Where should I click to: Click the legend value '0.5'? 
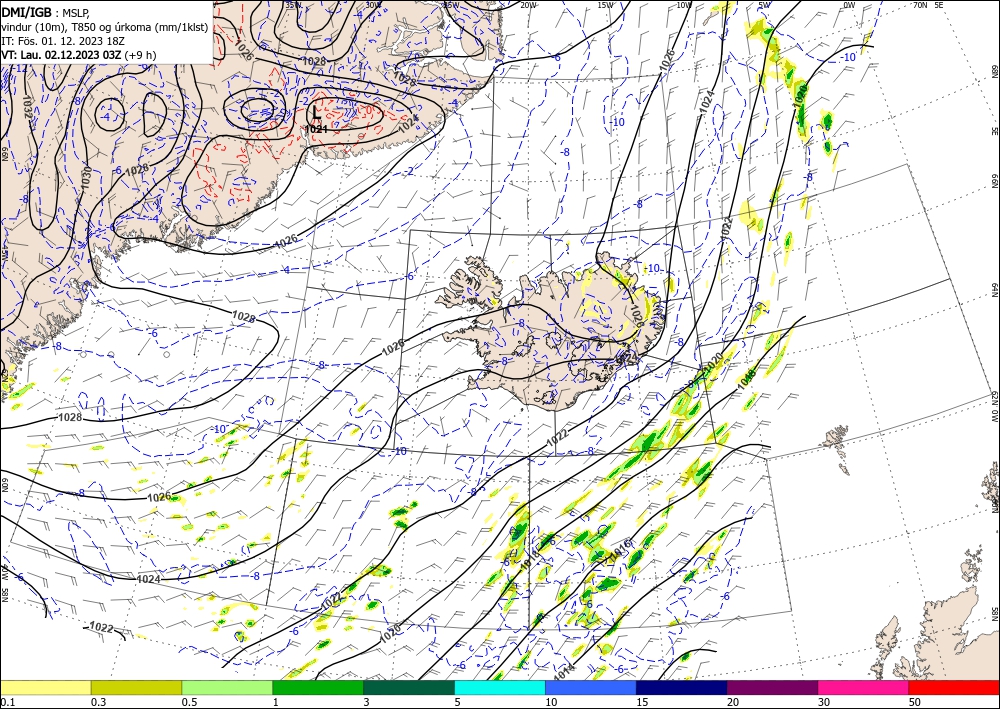[x=189, y=702]
